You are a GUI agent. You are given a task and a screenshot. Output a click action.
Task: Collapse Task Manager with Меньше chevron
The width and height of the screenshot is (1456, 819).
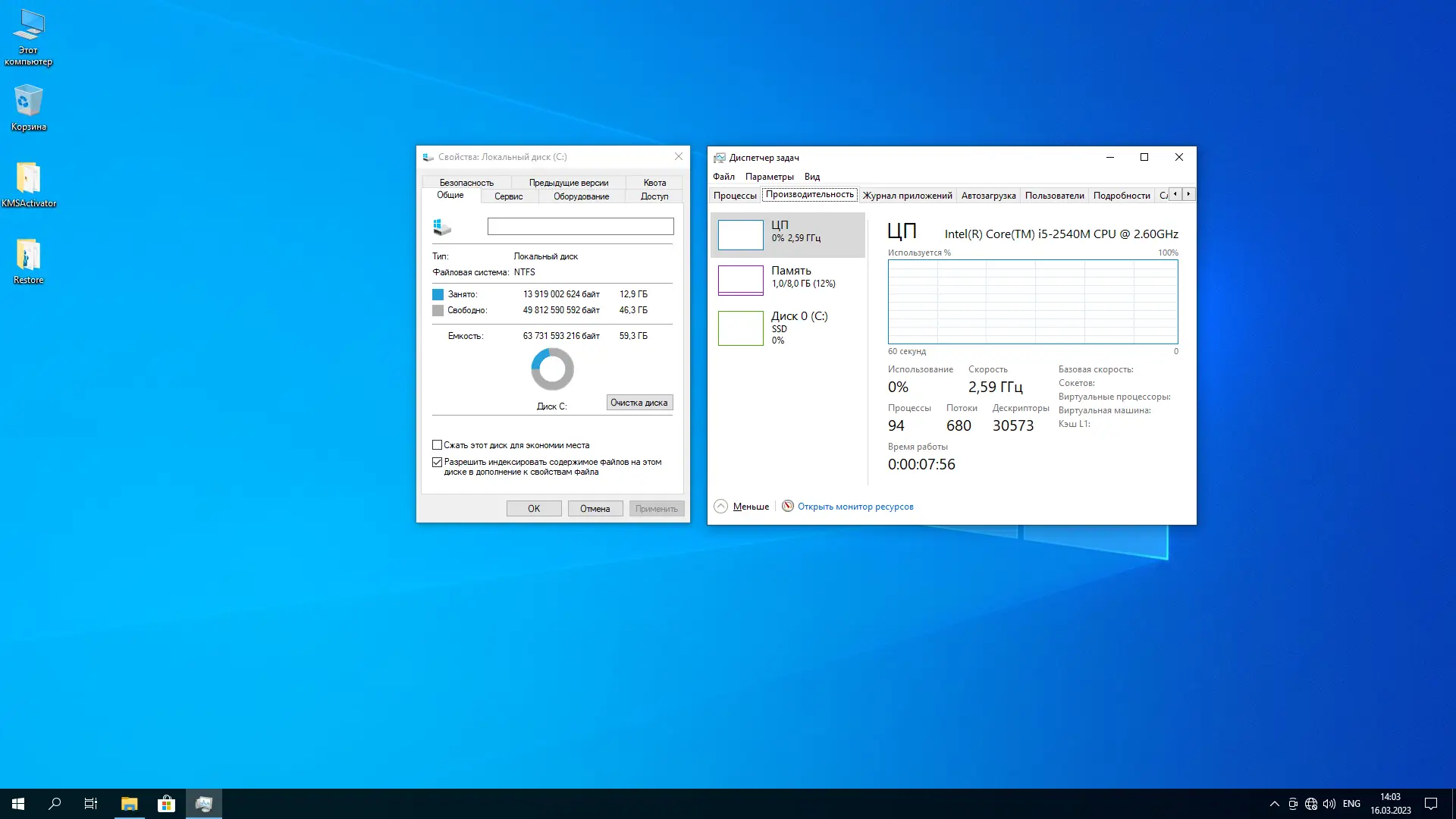721,506
